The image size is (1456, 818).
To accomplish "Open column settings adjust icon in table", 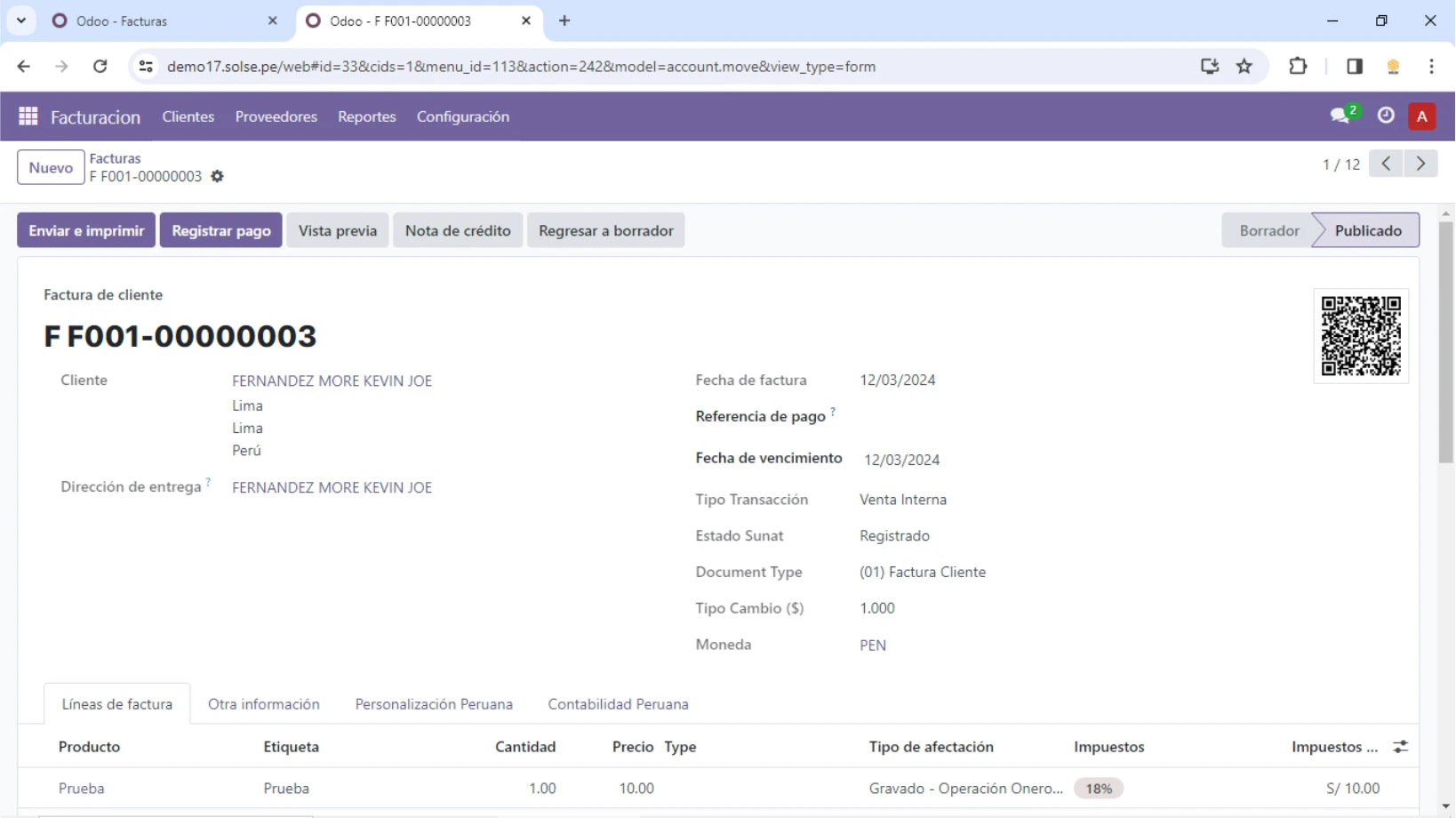I will 1401,747.
